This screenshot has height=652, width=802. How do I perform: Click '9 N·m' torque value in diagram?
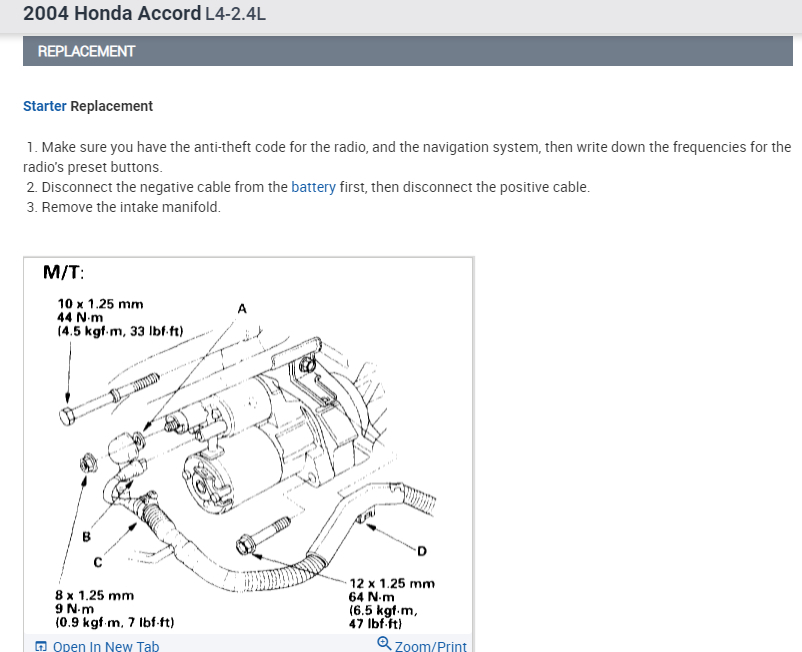[x=75, y=609]
